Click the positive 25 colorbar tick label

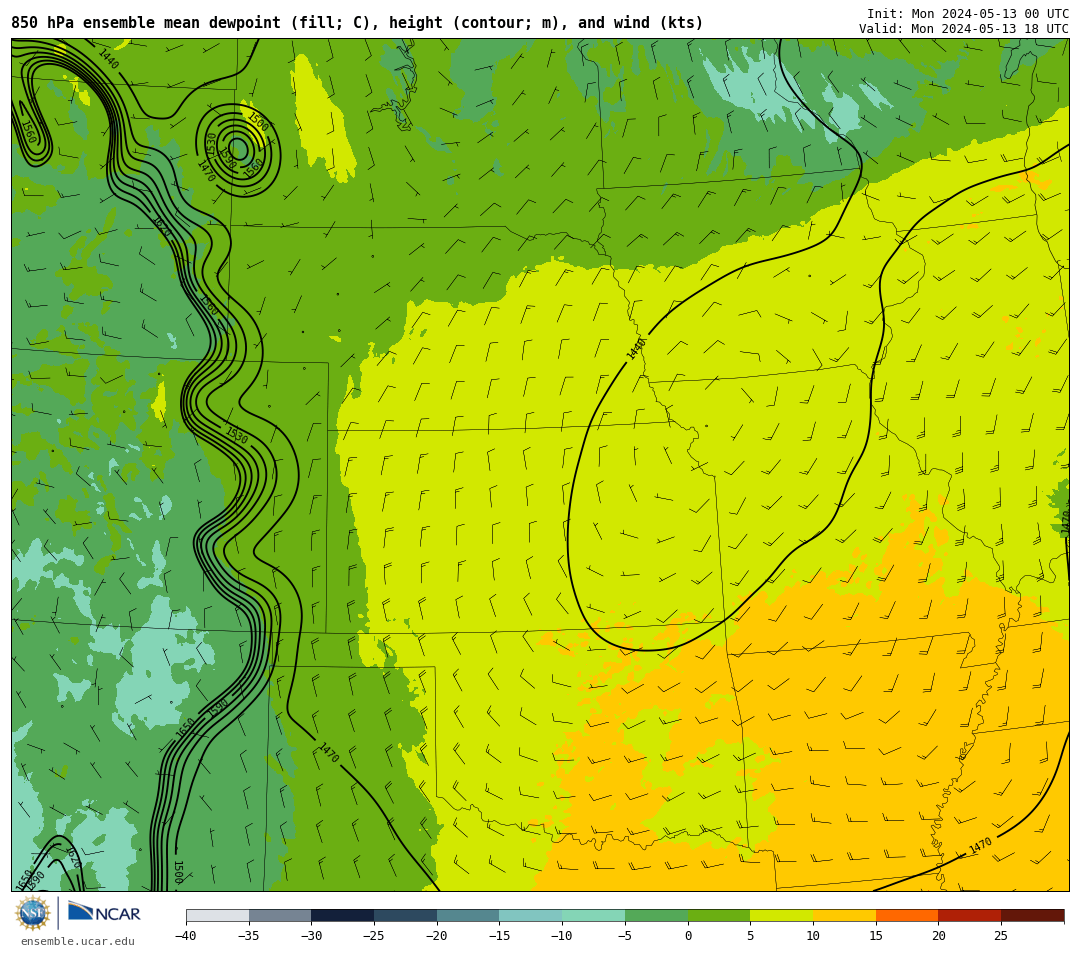(1001, 935)
